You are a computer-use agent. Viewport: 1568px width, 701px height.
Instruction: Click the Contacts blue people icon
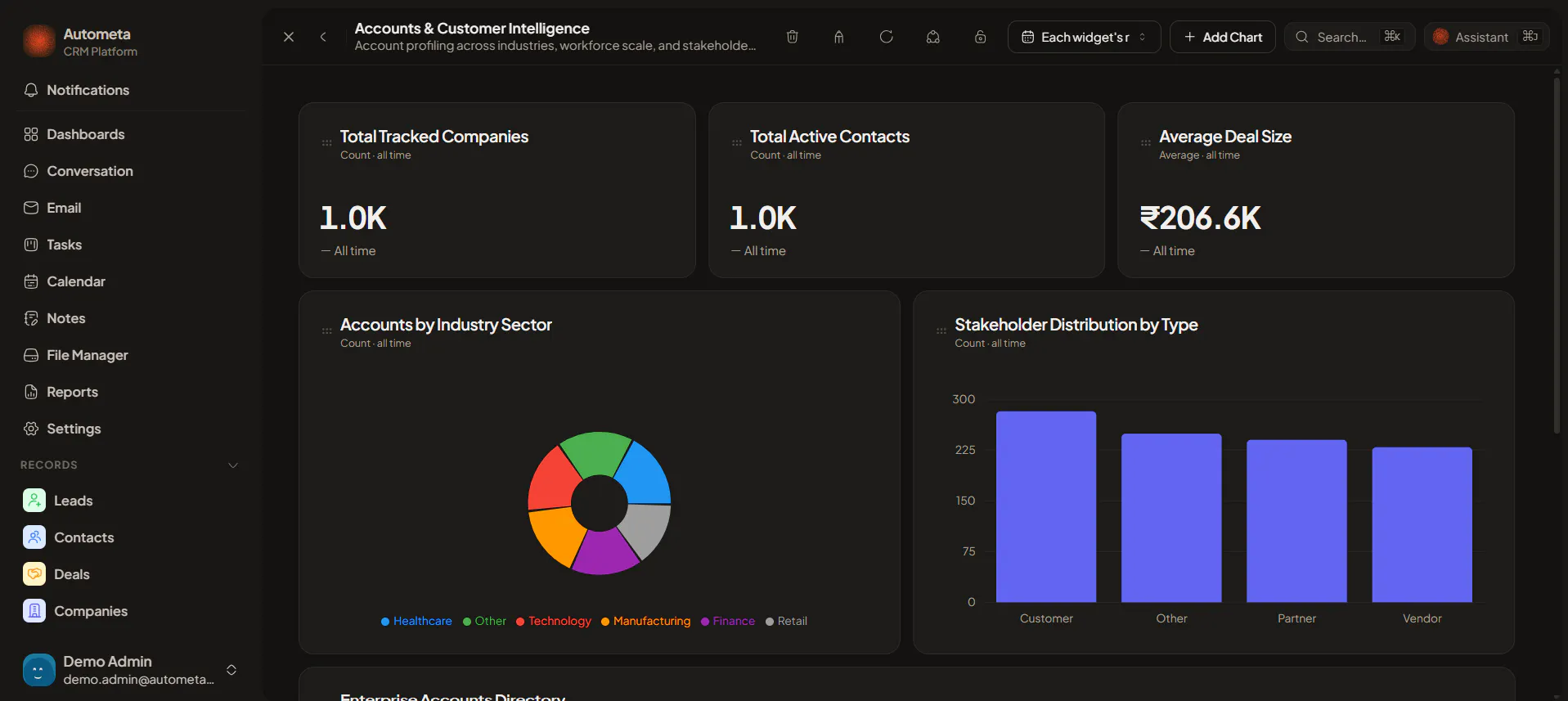34,537
